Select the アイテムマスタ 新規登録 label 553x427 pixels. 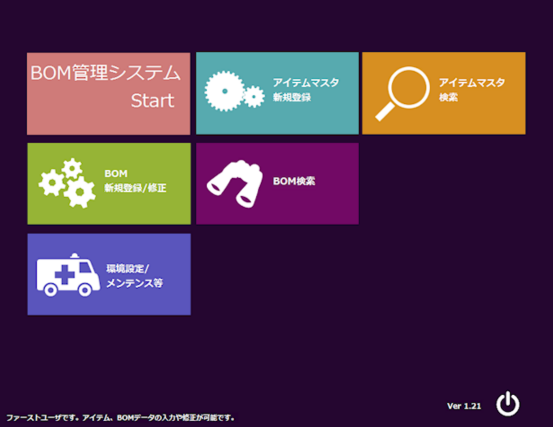pyautogui.click(x=306, y=90)
